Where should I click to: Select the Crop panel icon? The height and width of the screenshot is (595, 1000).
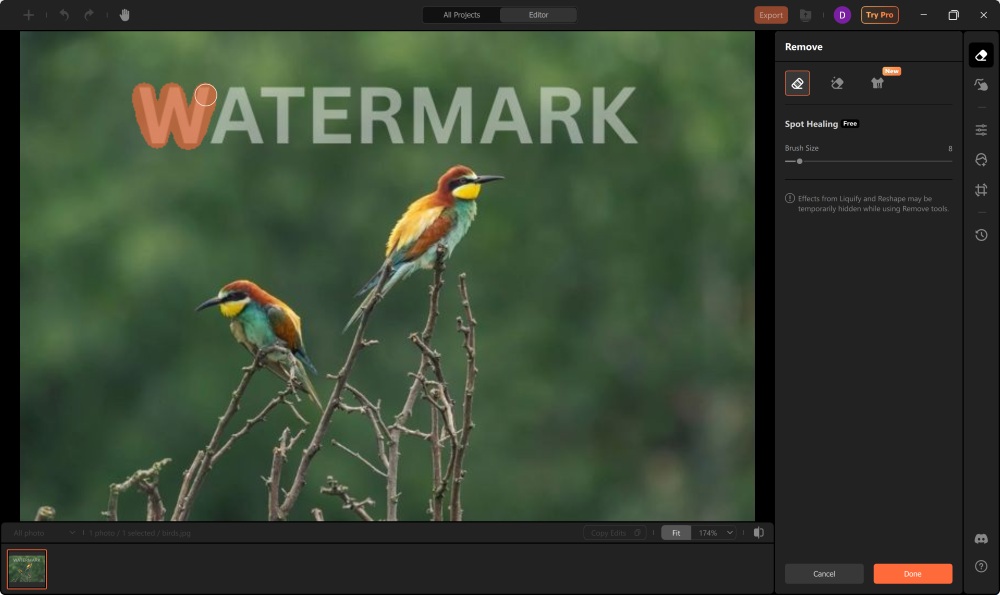click(981, 189)
